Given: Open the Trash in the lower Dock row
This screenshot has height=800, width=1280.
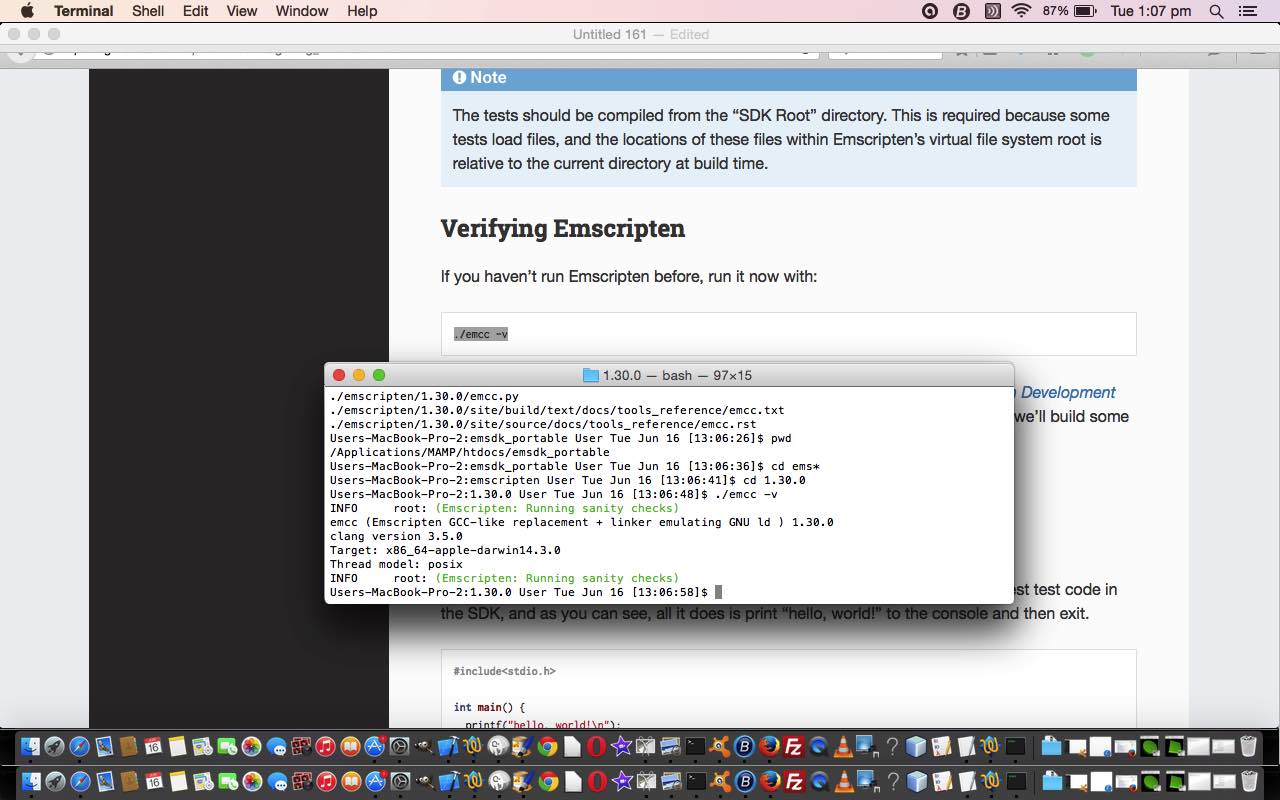Looking at the screenshot, I should tap(1248, 780).
